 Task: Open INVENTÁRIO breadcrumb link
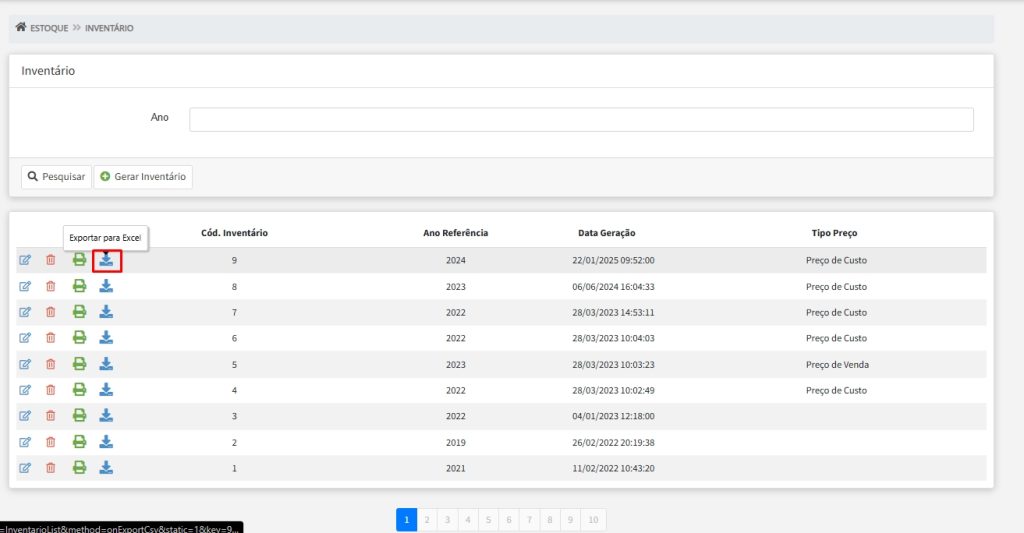point(109,28)
